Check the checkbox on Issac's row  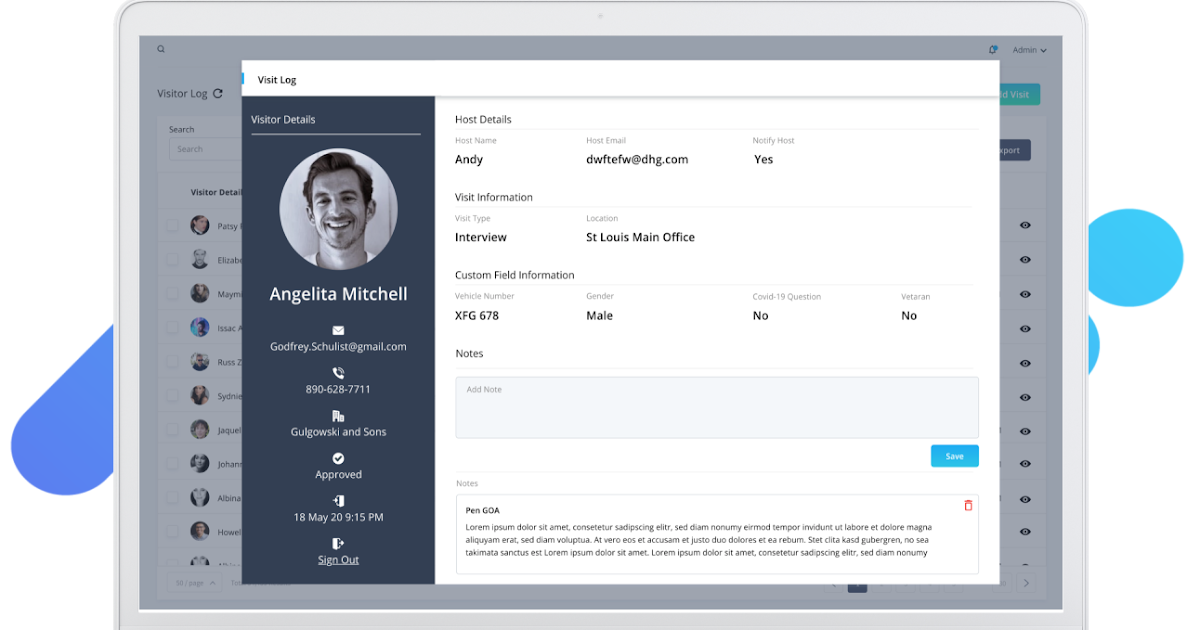point(172,327)
